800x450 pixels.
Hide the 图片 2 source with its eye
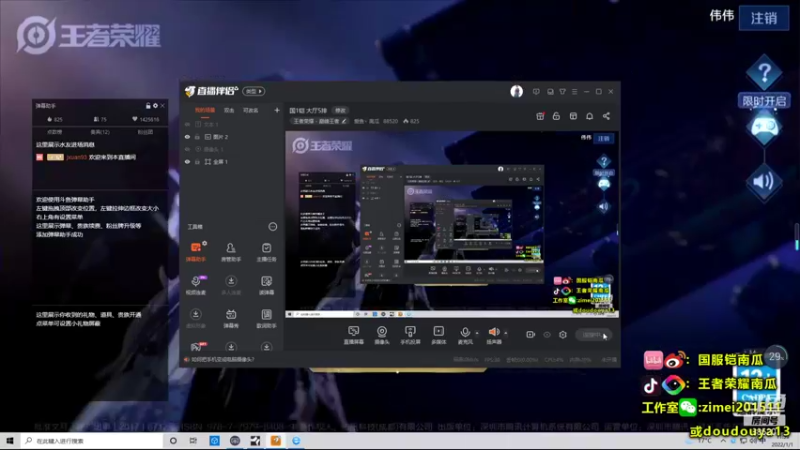[187, 137]
